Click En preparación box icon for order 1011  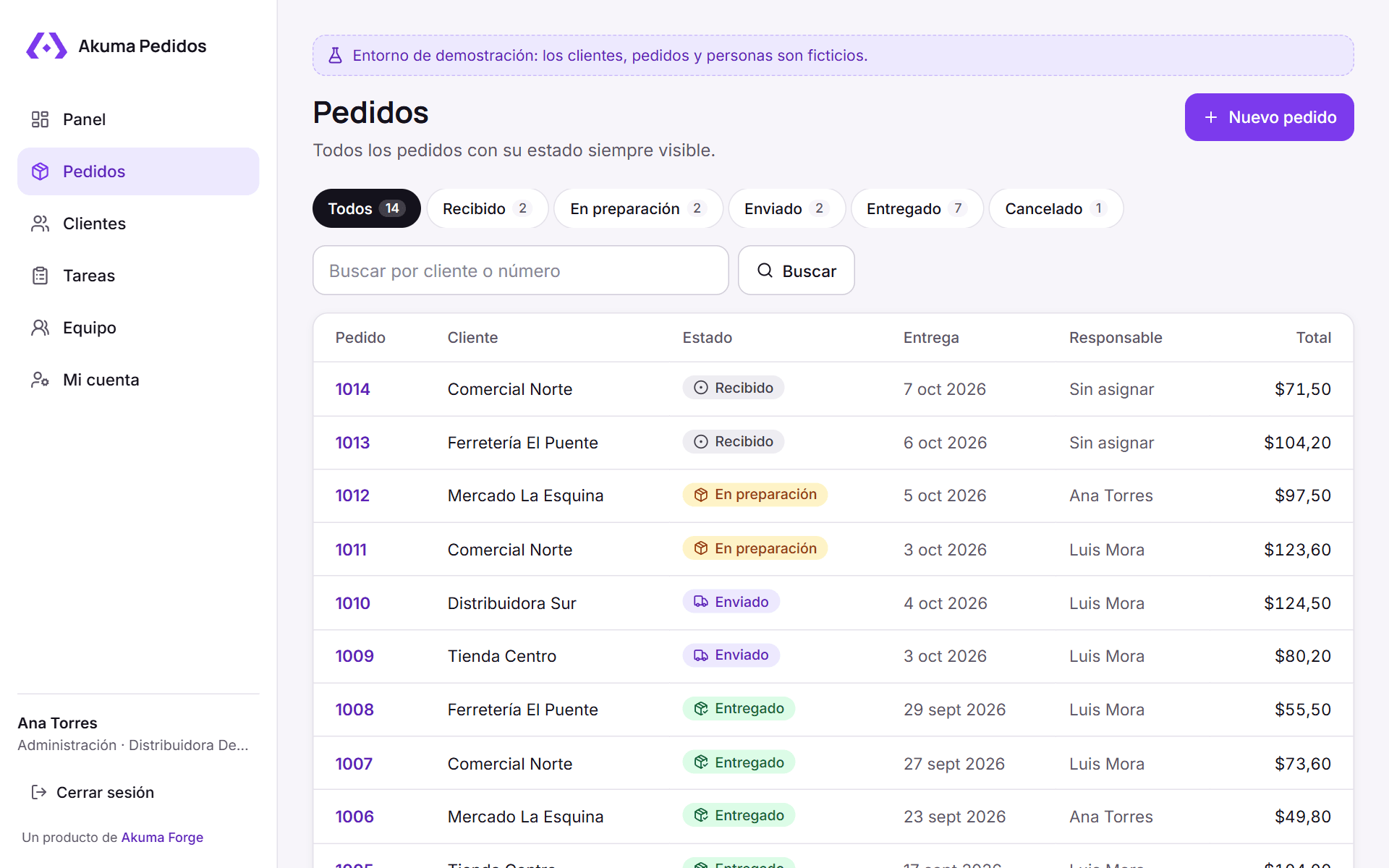(701, 548)
